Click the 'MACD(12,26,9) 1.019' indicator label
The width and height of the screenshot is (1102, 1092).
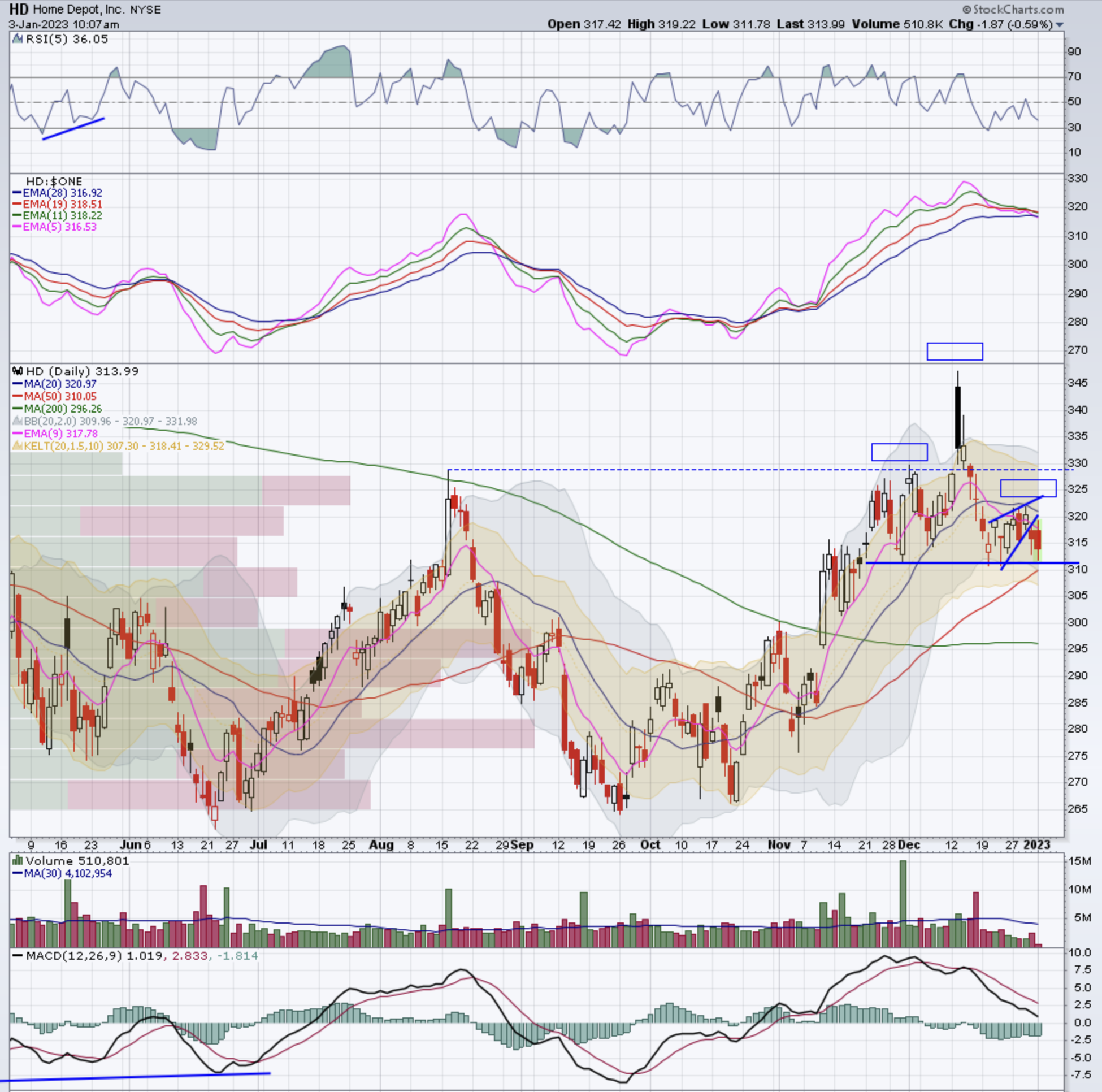tap(96, 956)
